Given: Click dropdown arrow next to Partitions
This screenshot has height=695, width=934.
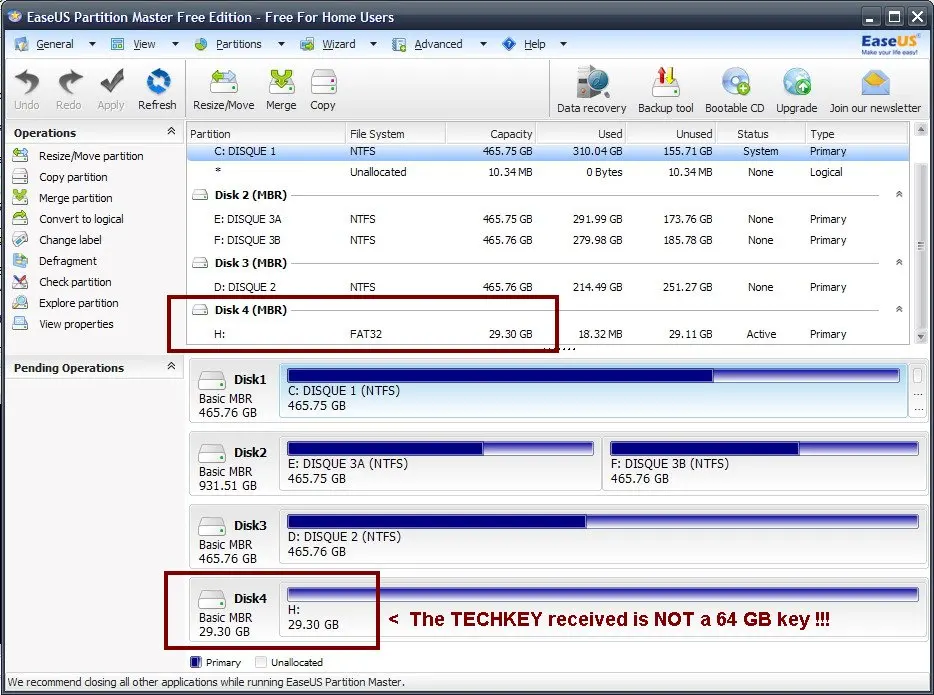Looking at the screenshot, I should (281, 44).
